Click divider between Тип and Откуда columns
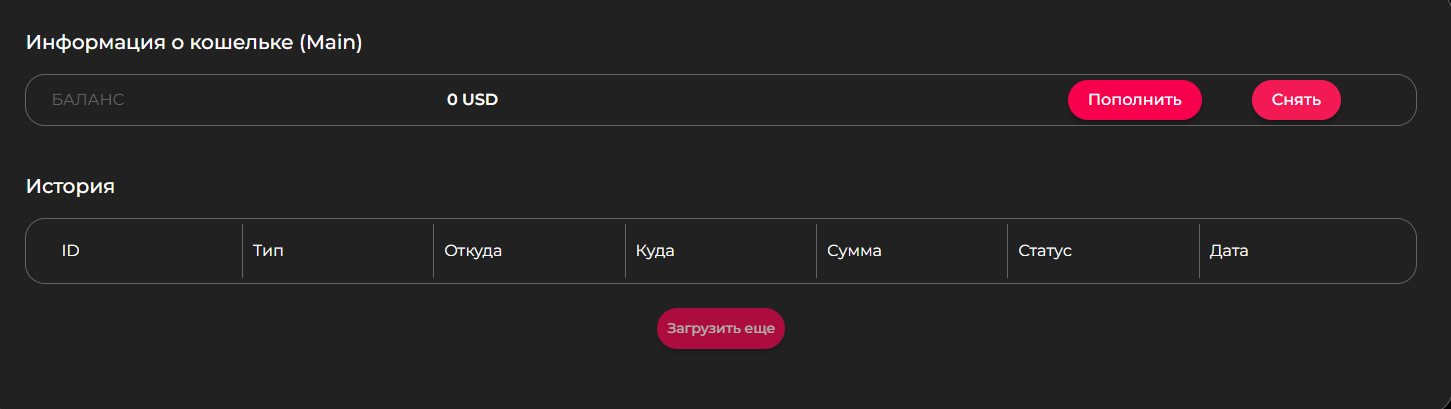 pyautogui.click(x=433, y=251)
